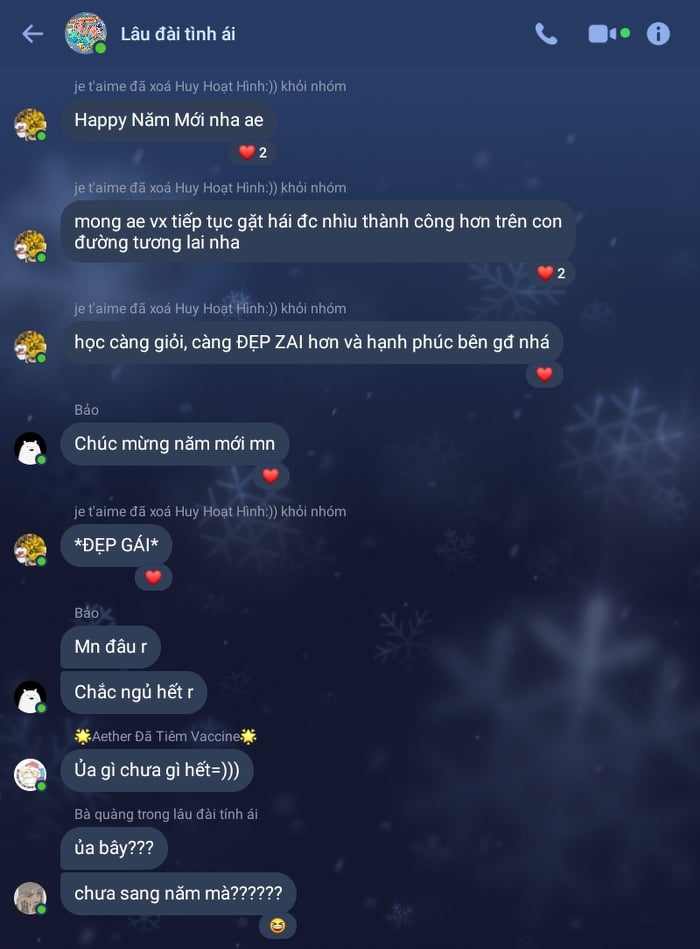Open the avatar beside 'chưa sang năm mà'
Image resolution: width=700 pixels, height=949 pixels.
(x=30, y=898)
